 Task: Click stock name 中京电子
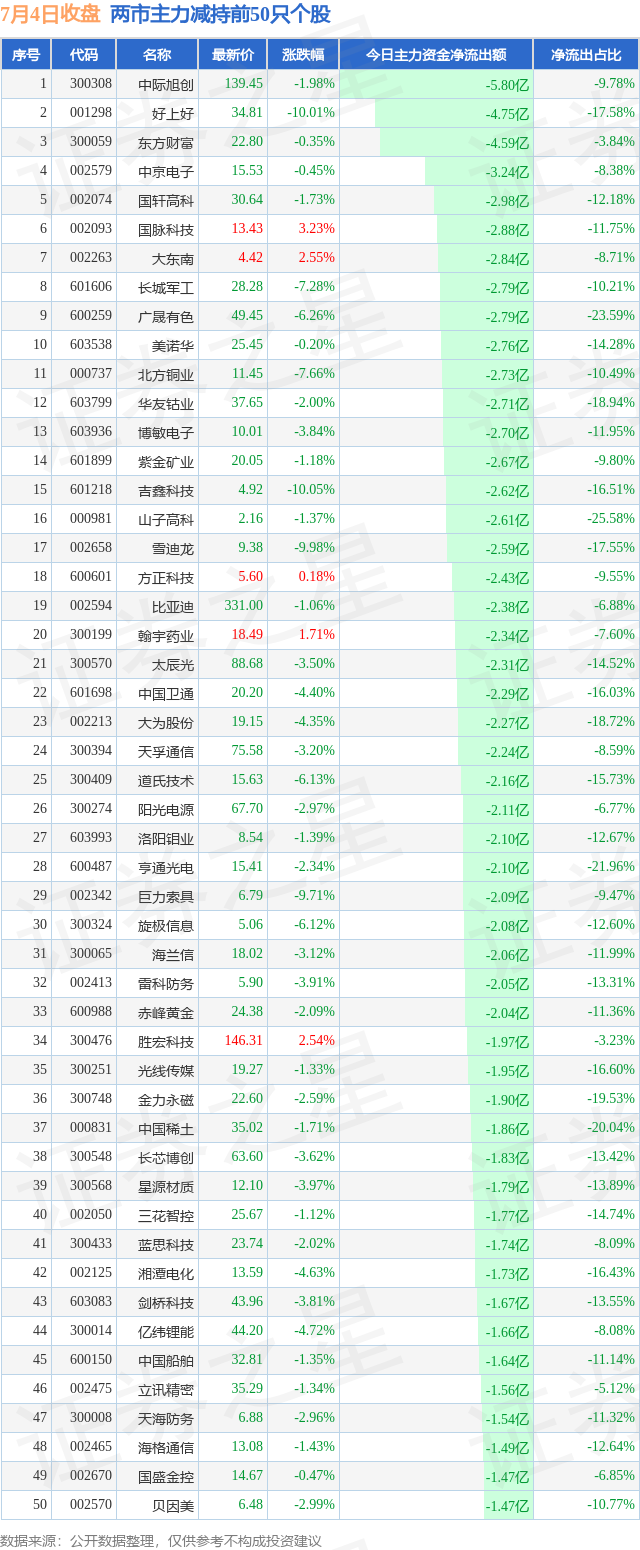[166, 171]
